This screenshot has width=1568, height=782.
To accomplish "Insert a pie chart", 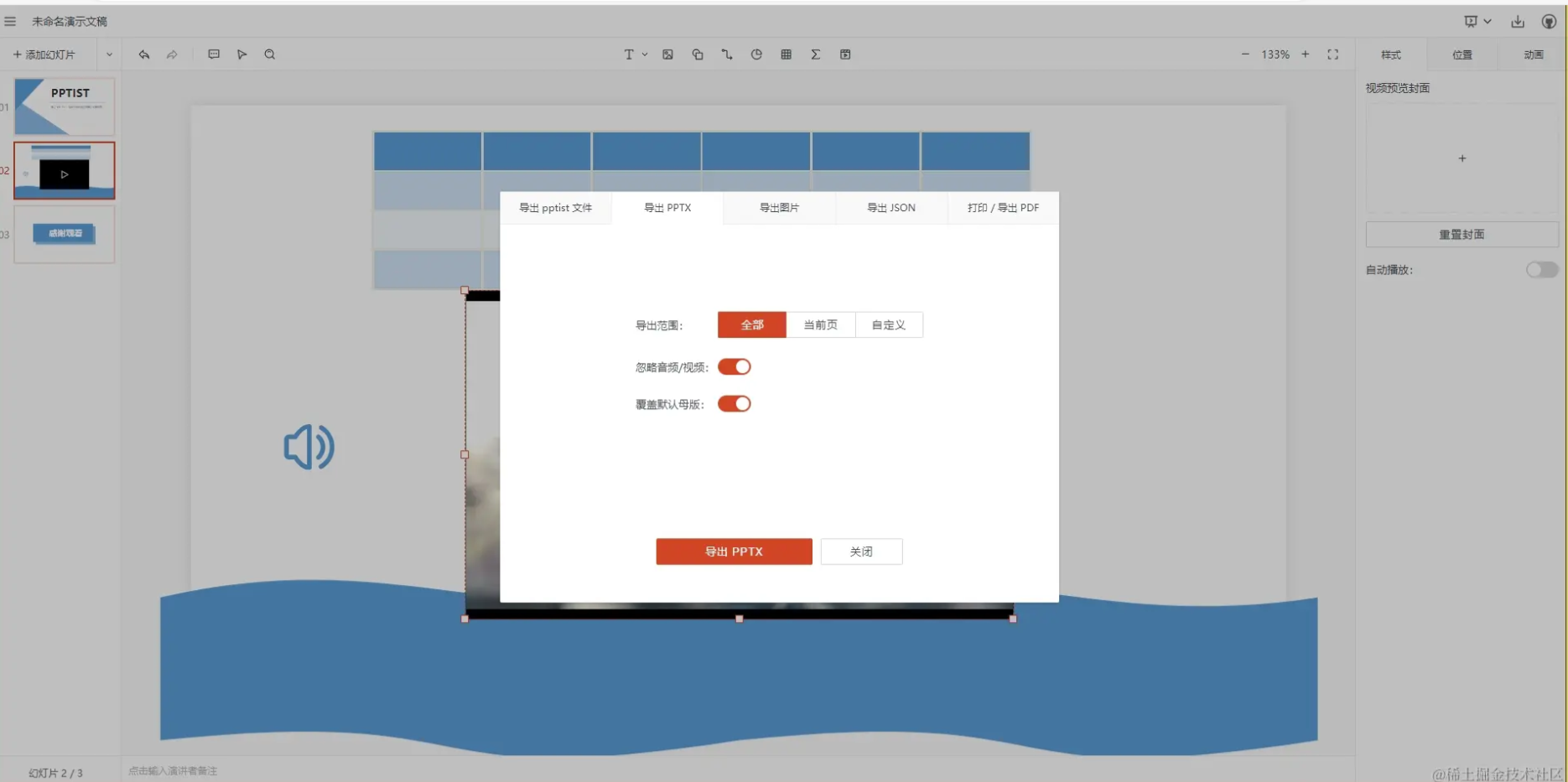I will (755, 54).
